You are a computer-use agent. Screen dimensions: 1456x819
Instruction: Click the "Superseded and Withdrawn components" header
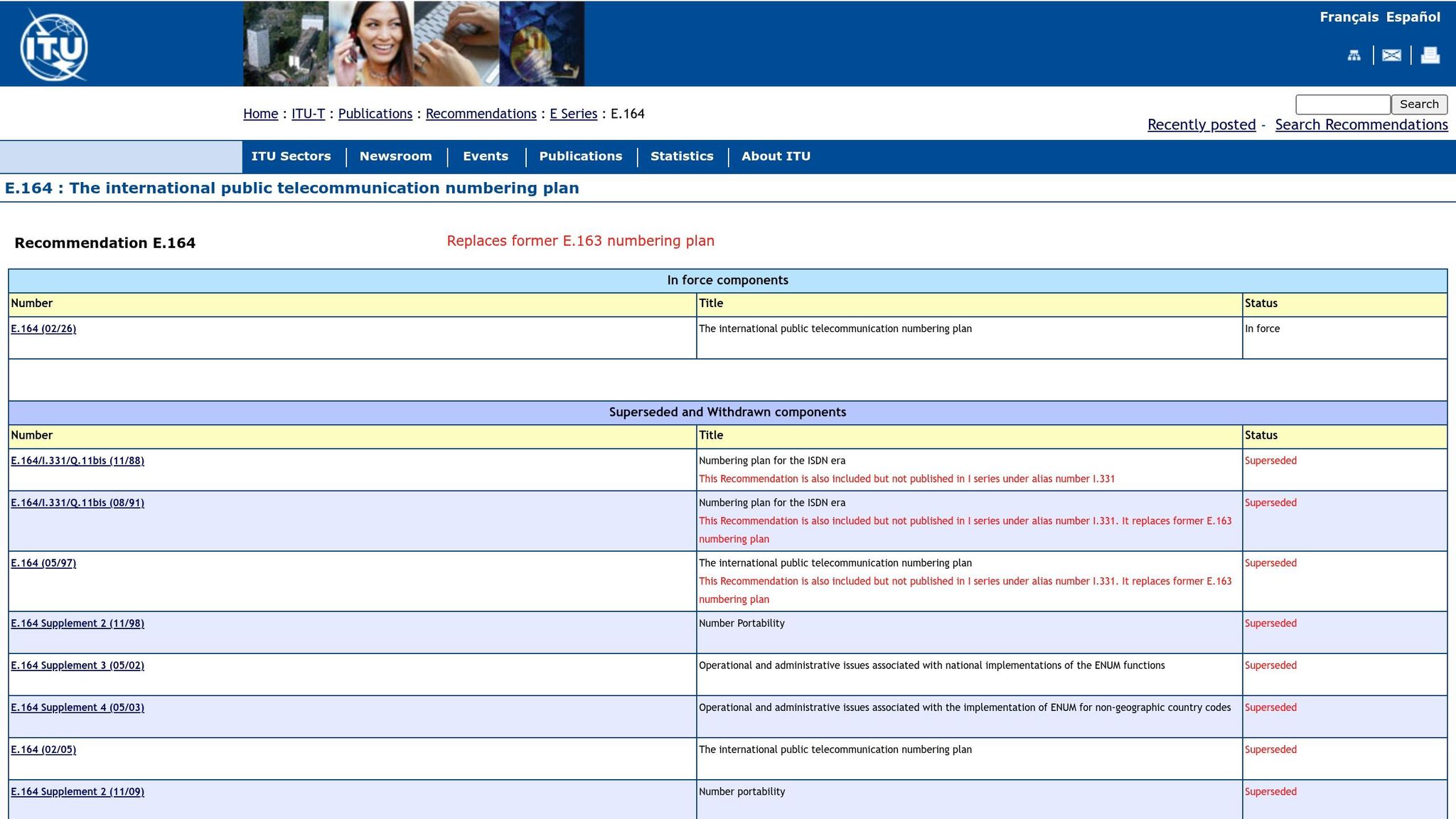pos(727,412)
